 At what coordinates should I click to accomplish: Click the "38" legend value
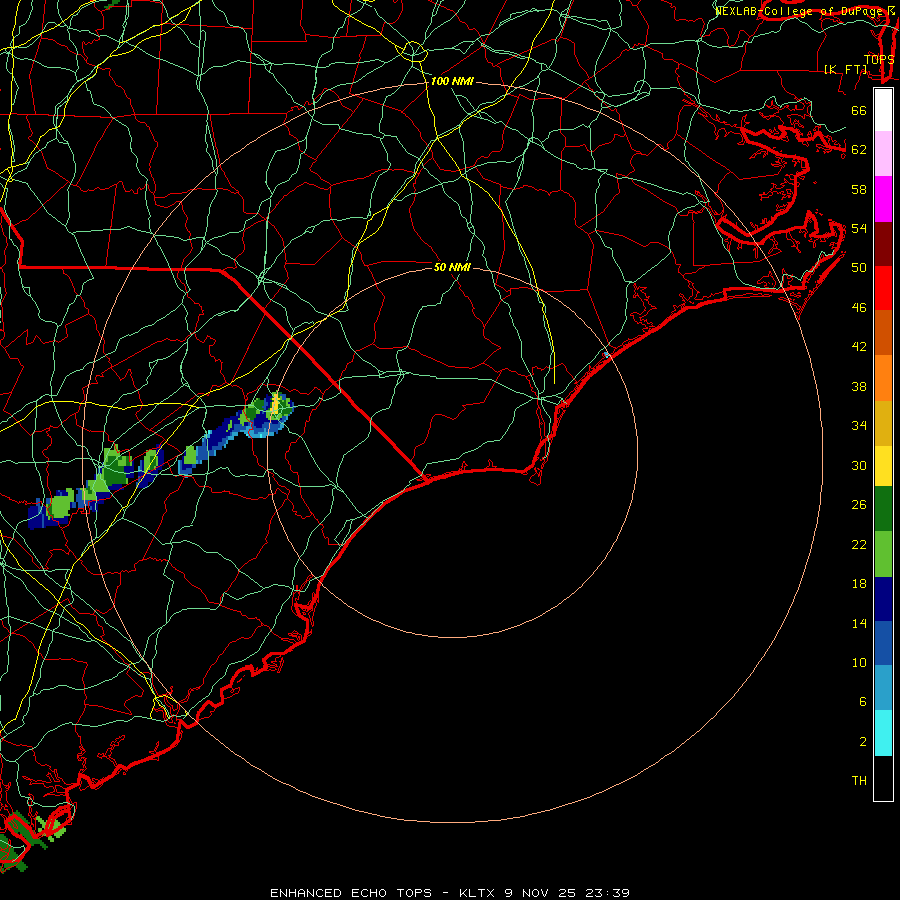pos(859,386)
